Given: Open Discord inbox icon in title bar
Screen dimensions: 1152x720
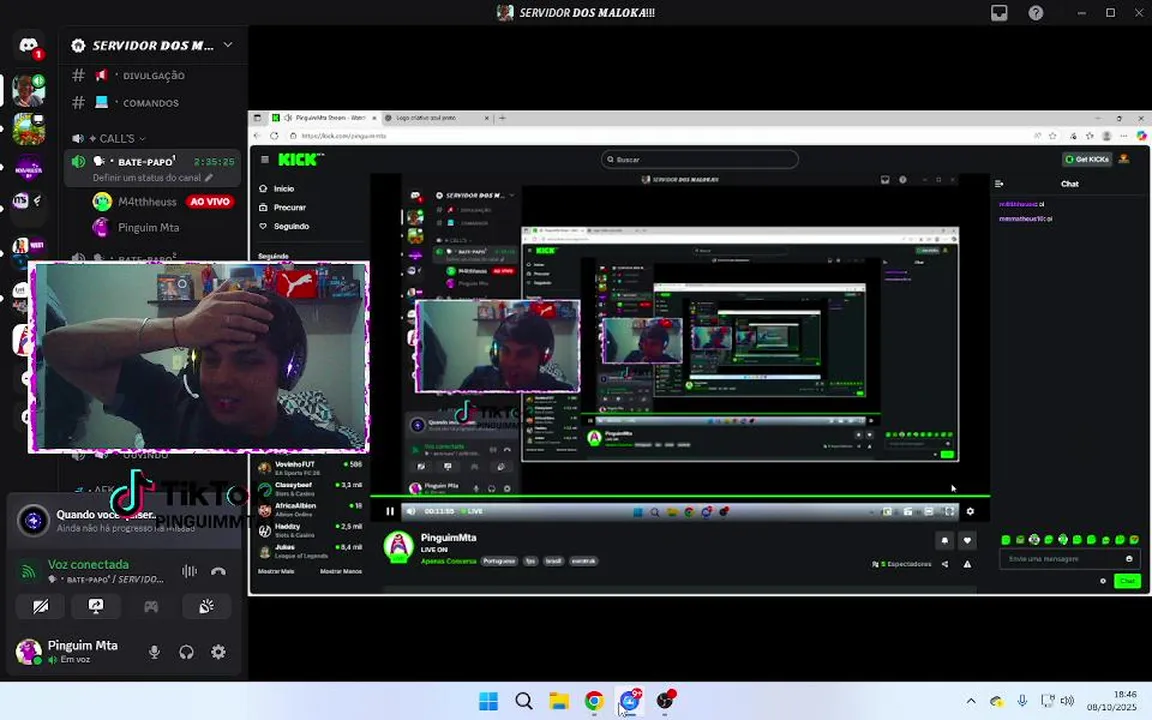Looking at the screenshot, I should point(999,12).
